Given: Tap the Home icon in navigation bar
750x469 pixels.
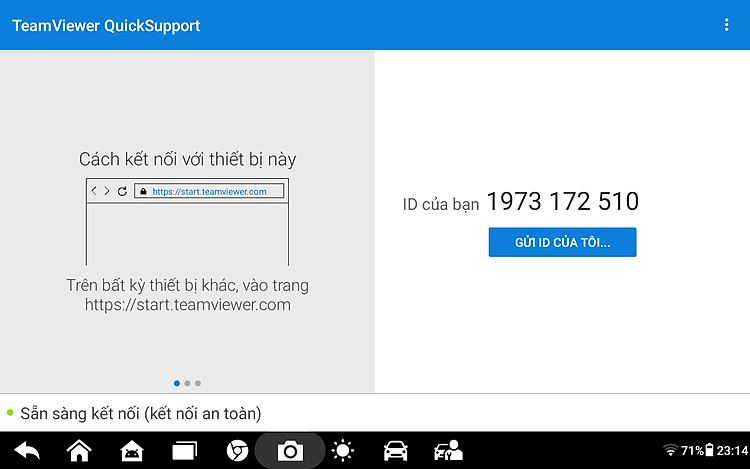Looking at the screenshot, I should (x=79, y=451).
